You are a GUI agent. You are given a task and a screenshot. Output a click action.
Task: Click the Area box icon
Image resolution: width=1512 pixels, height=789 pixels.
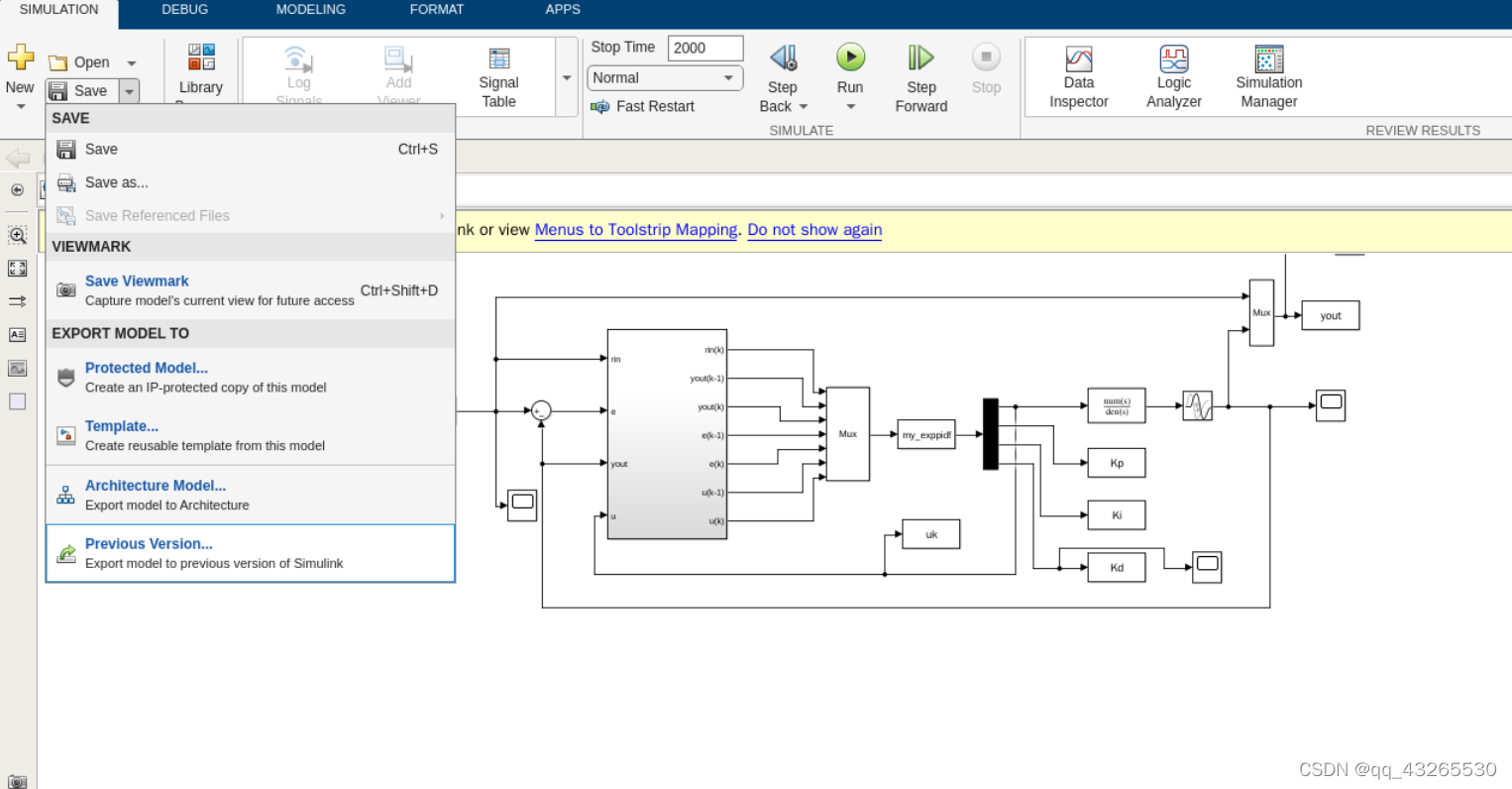point(17,401)
